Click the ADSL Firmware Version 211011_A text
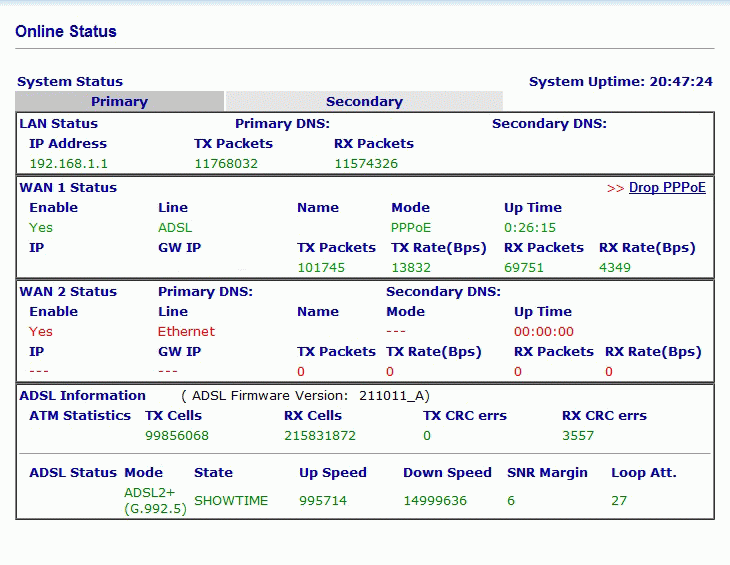 [x=305, y=396]
